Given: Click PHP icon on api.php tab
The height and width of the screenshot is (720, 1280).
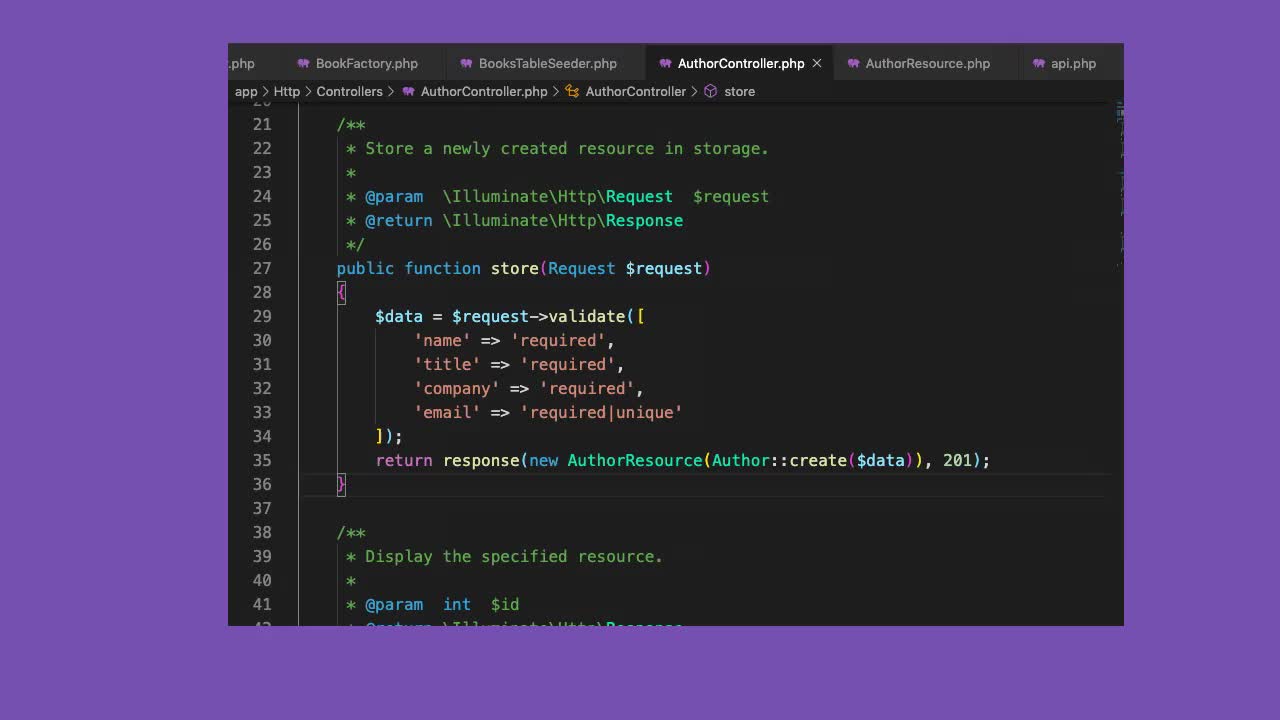Looking at the screenshot, I should 1038,63.
